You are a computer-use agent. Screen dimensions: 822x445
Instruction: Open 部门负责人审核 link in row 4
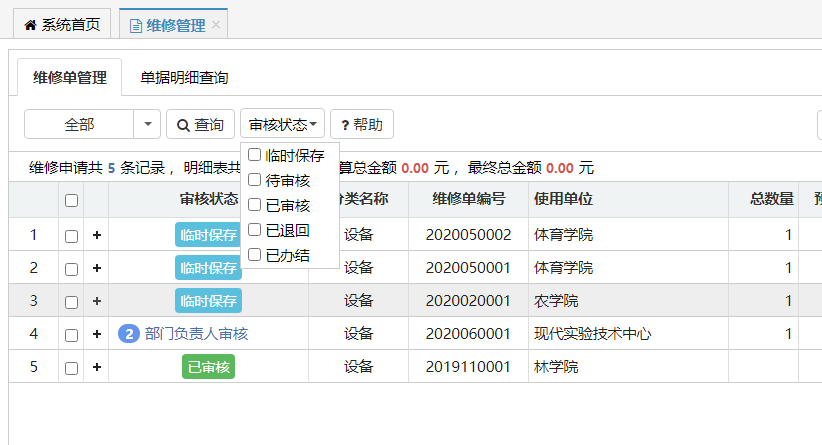[196, 334]
